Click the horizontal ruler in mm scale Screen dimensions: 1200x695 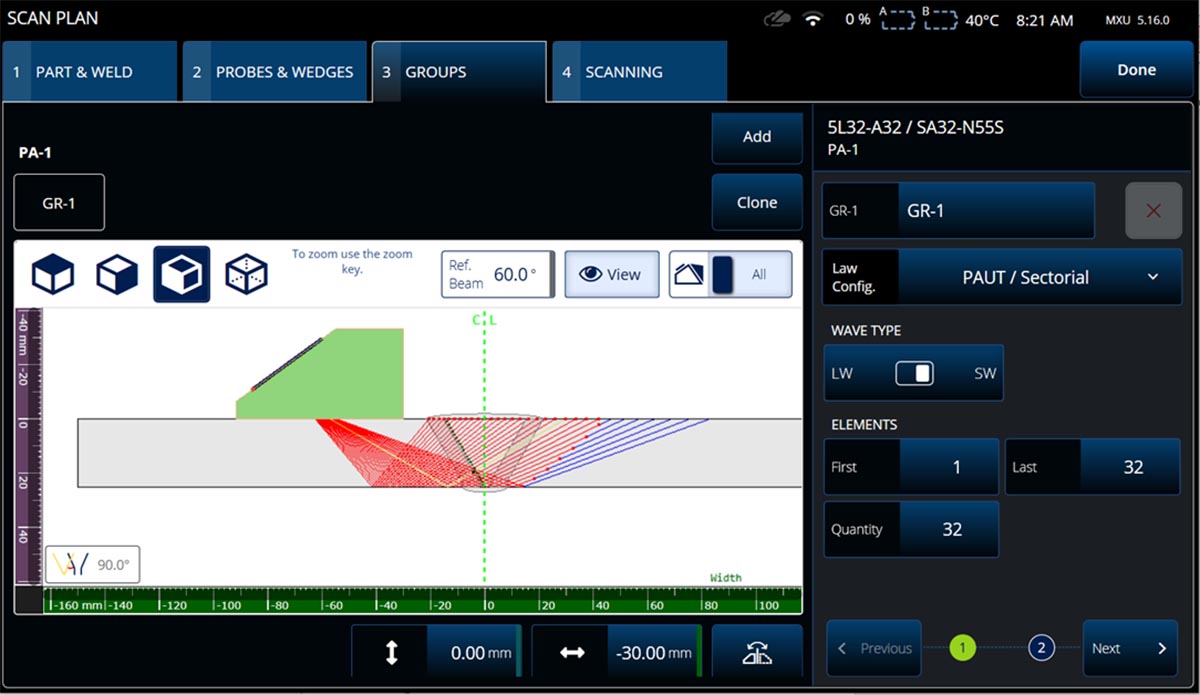(422, 602)
